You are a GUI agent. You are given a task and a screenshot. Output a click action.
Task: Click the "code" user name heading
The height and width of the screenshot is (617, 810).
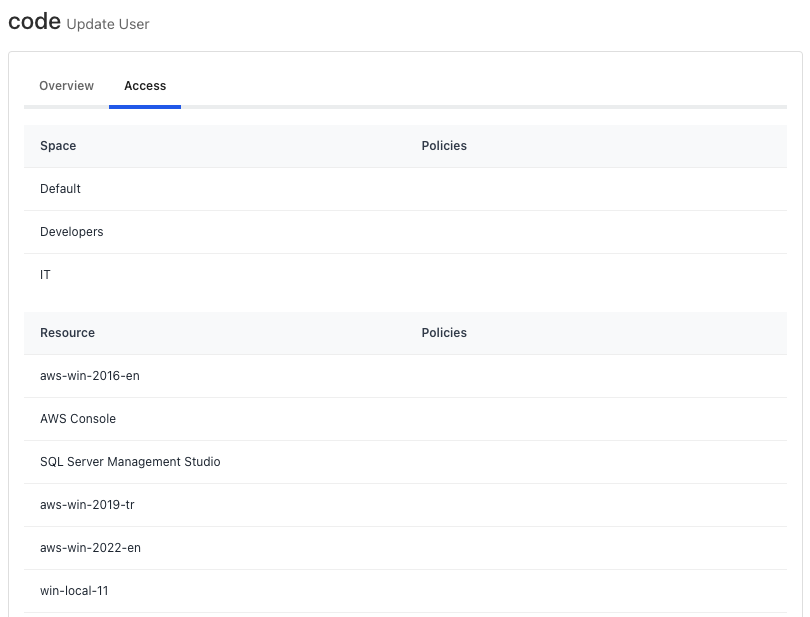(34, 21)
